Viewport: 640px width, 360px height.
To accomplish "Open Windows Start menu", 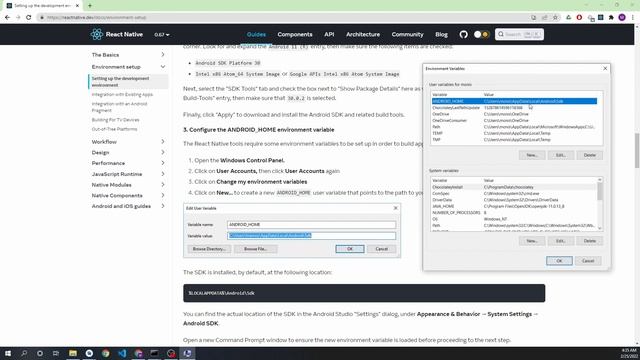I will pos(7,353).
